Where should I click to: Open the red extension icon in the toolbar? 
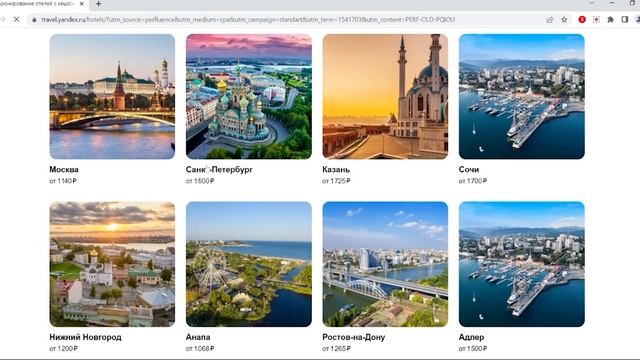(582, 19)
